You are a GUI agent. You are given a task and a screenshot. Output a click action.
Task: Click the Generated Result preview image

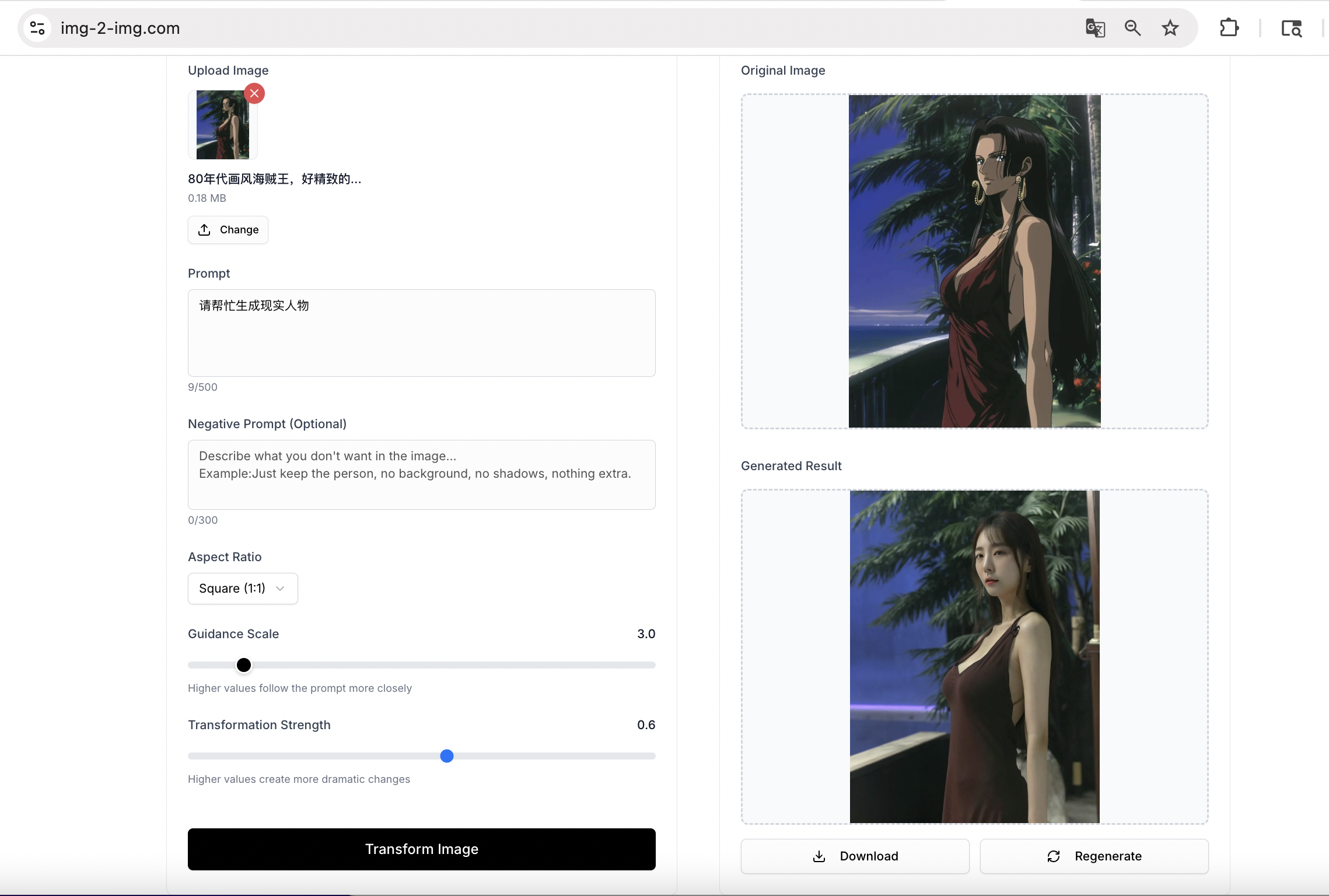pyautogui.click(x=975, y=657)
